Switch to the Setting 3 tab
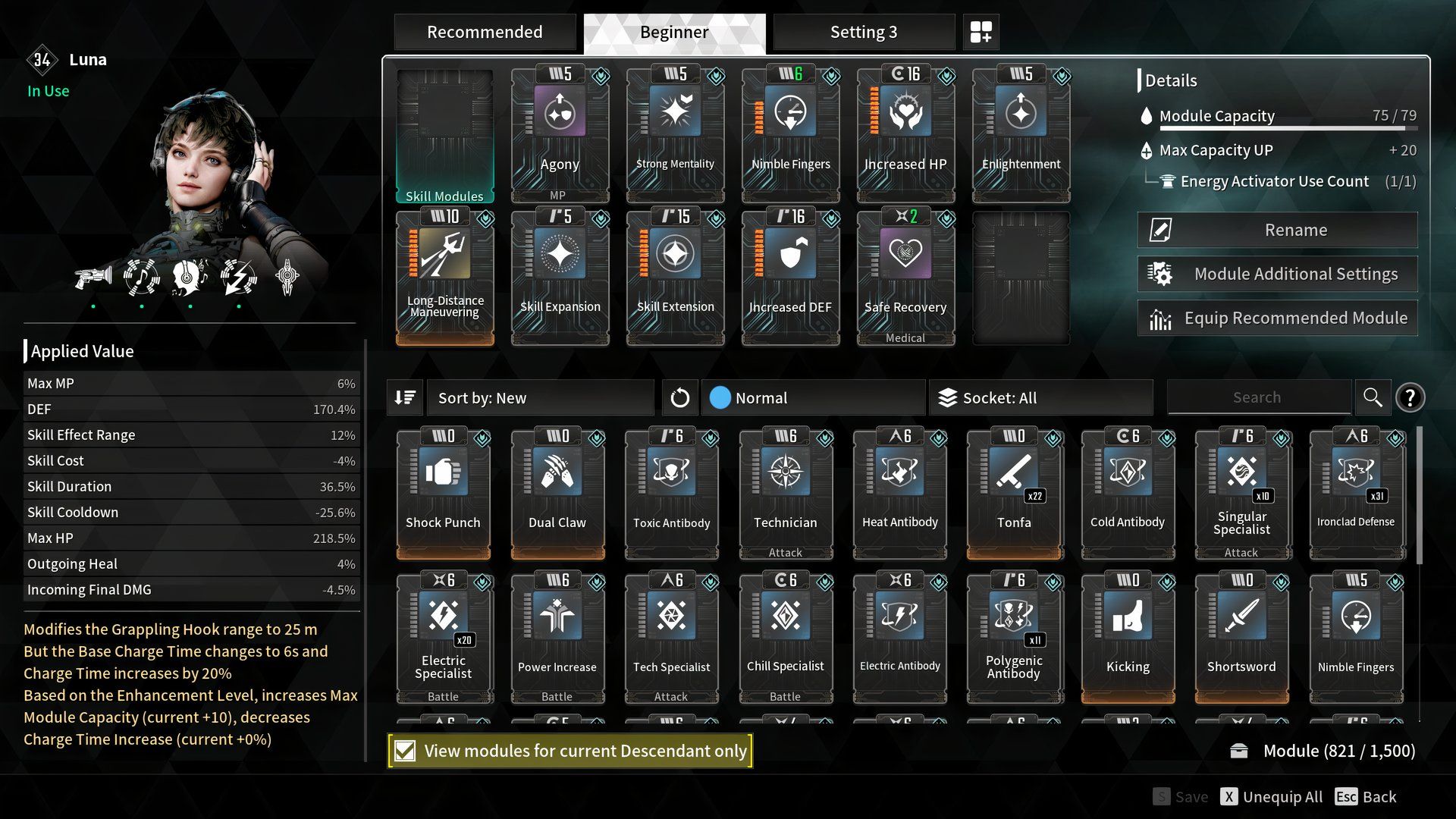1456x819 pixels. coord(864,30)
